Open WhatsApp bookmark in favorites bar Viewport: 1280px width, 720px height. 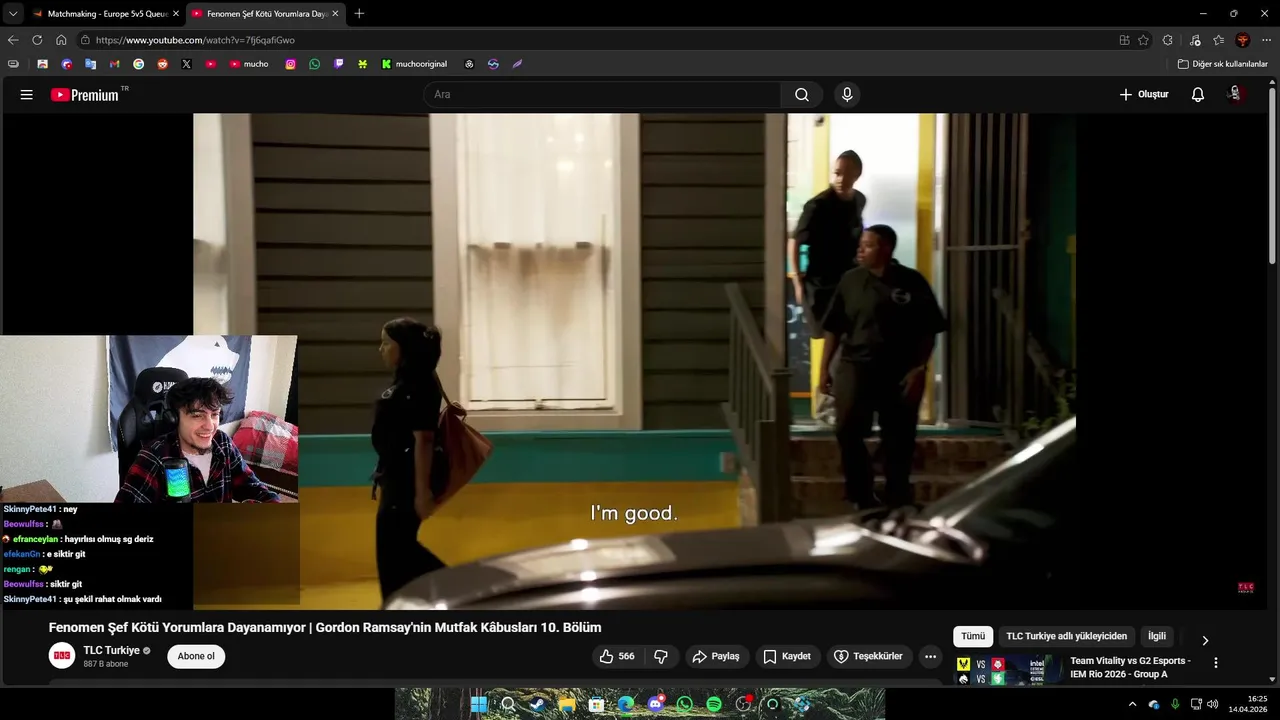pyautogui.click(x=315, y=64)
